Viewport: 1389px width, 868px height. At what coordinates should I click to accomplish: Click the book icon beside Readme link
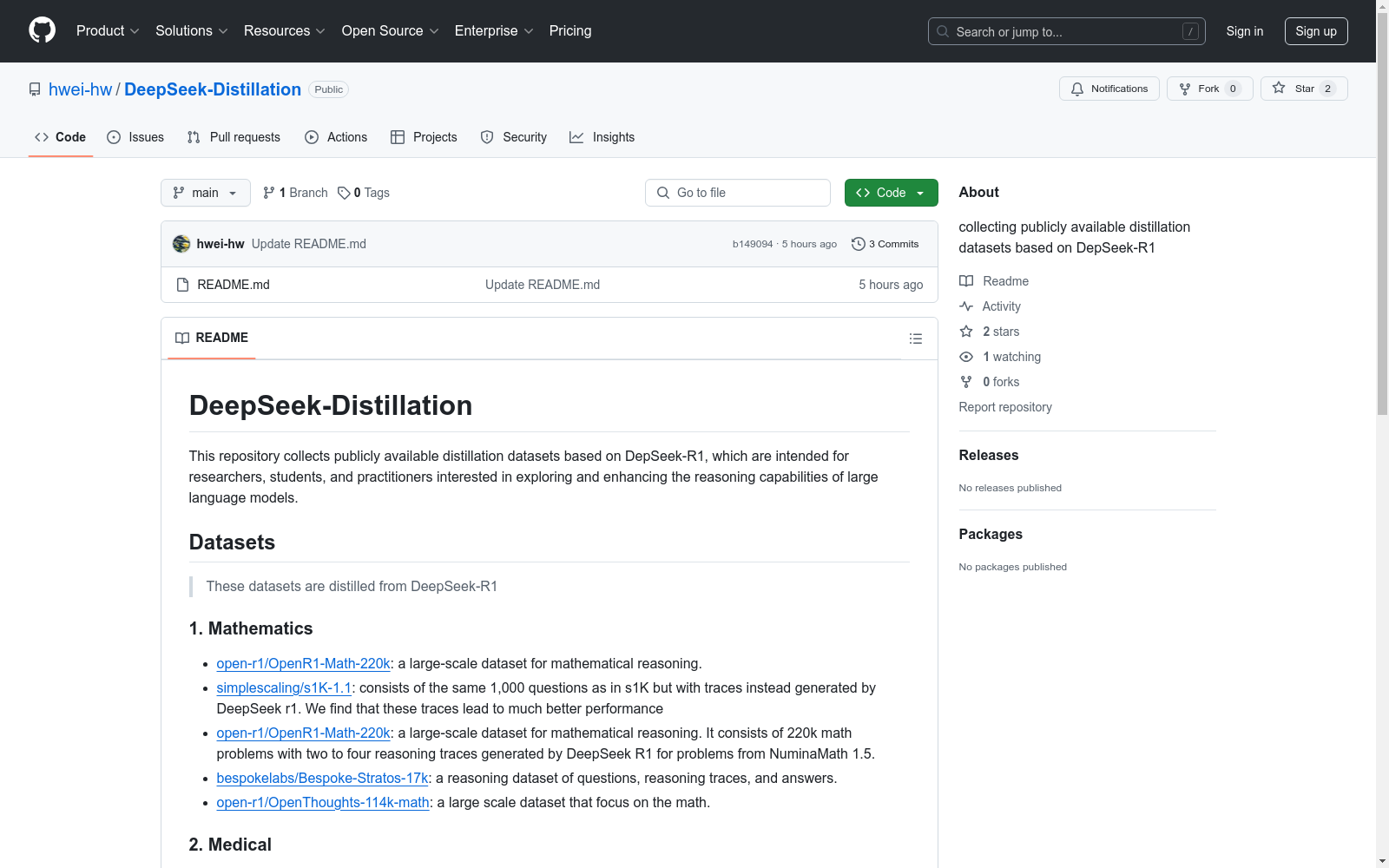tap(966, 281)
